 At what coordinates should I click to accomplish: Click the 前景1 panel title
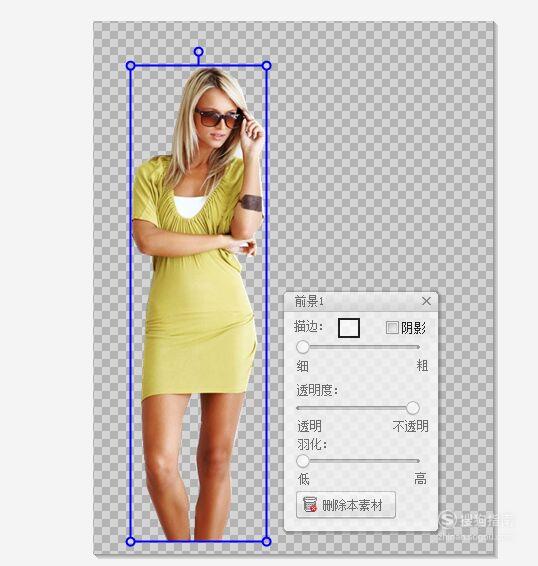pyautogui.click(x=309, y=301)
